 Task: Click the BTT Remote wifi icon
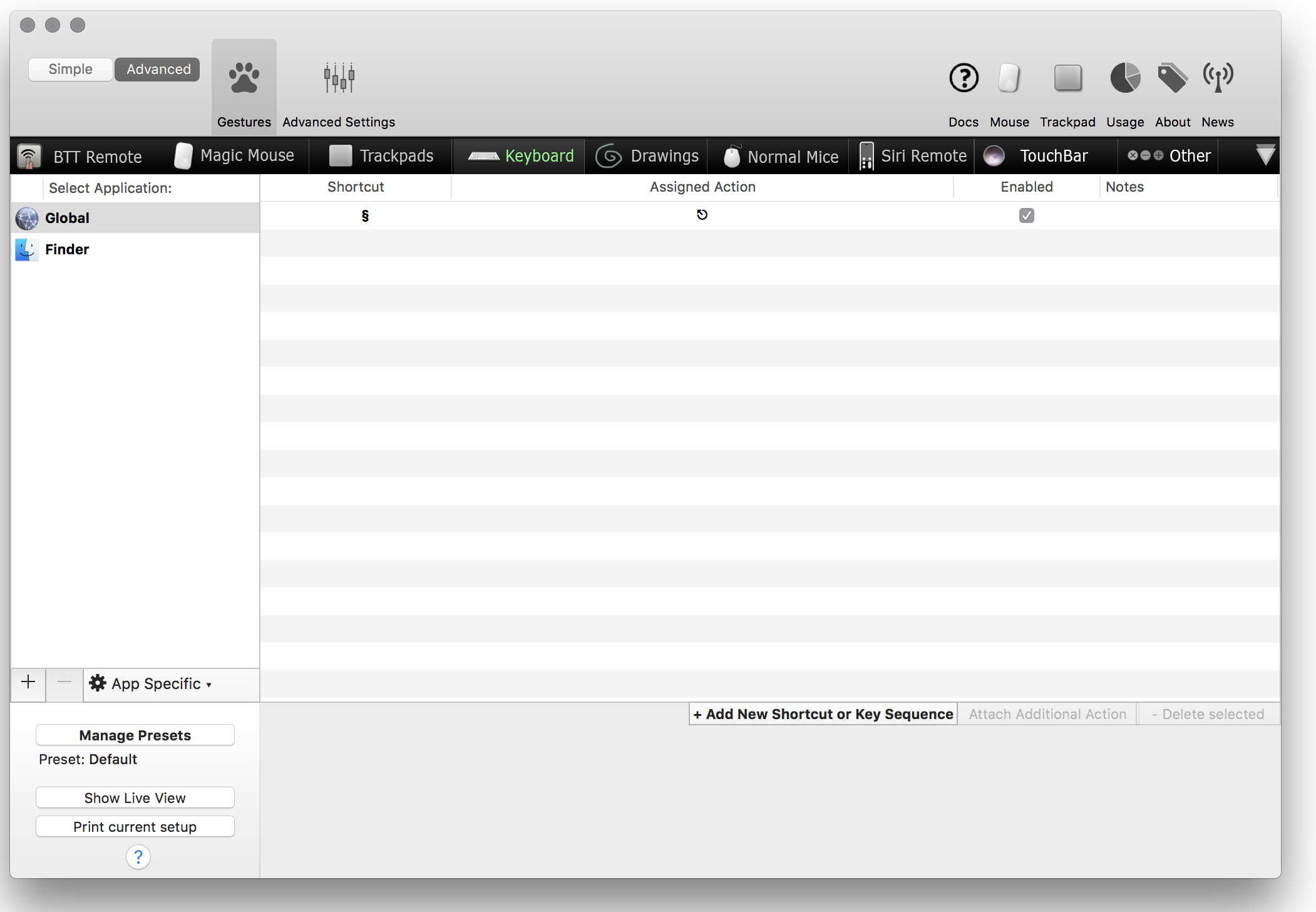[29, 156]
